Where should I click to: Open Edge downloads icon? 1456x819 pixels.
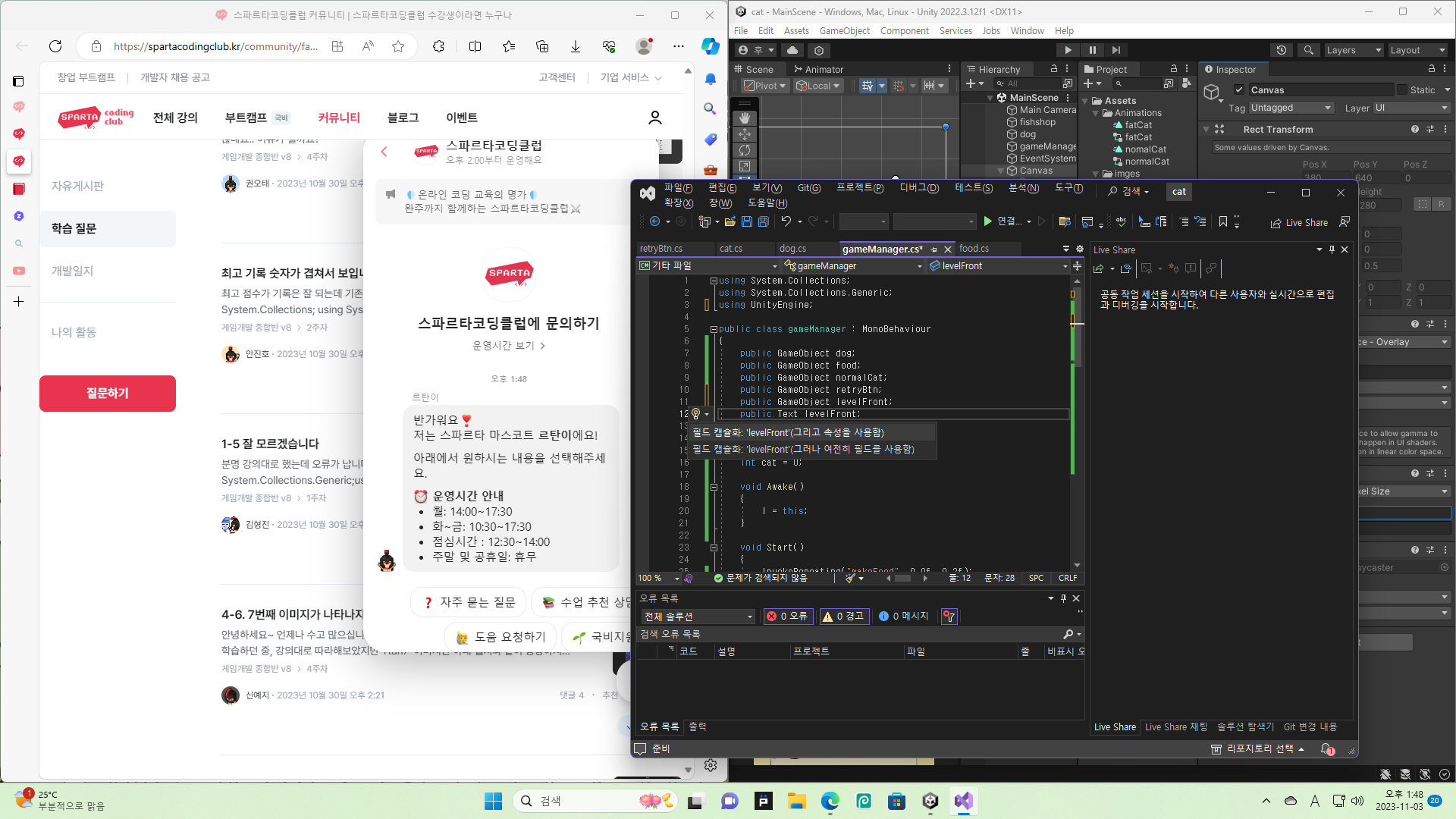pos(576,46)
